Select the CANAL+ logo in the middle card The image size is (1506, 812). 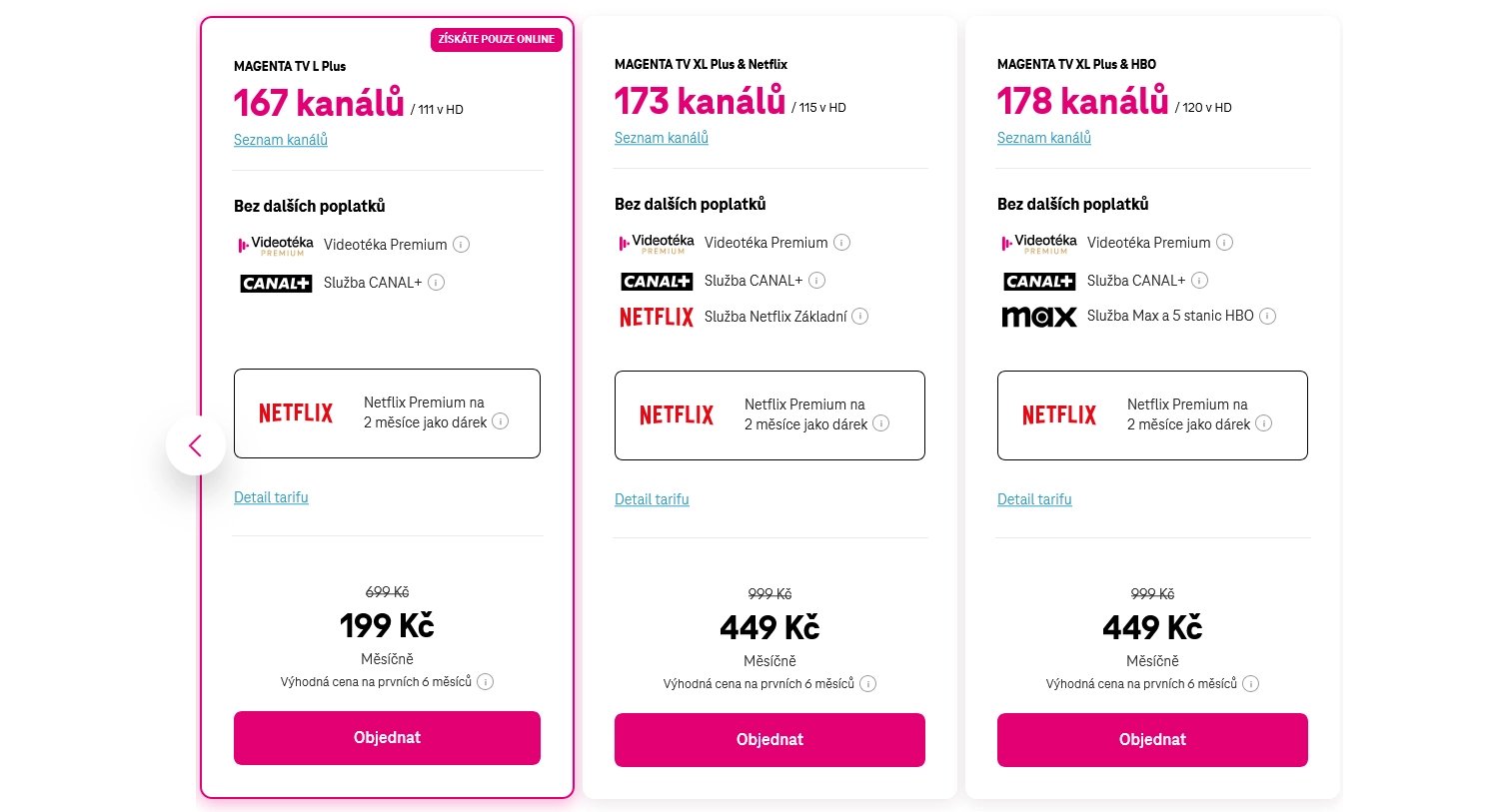[x=656, y=281]
